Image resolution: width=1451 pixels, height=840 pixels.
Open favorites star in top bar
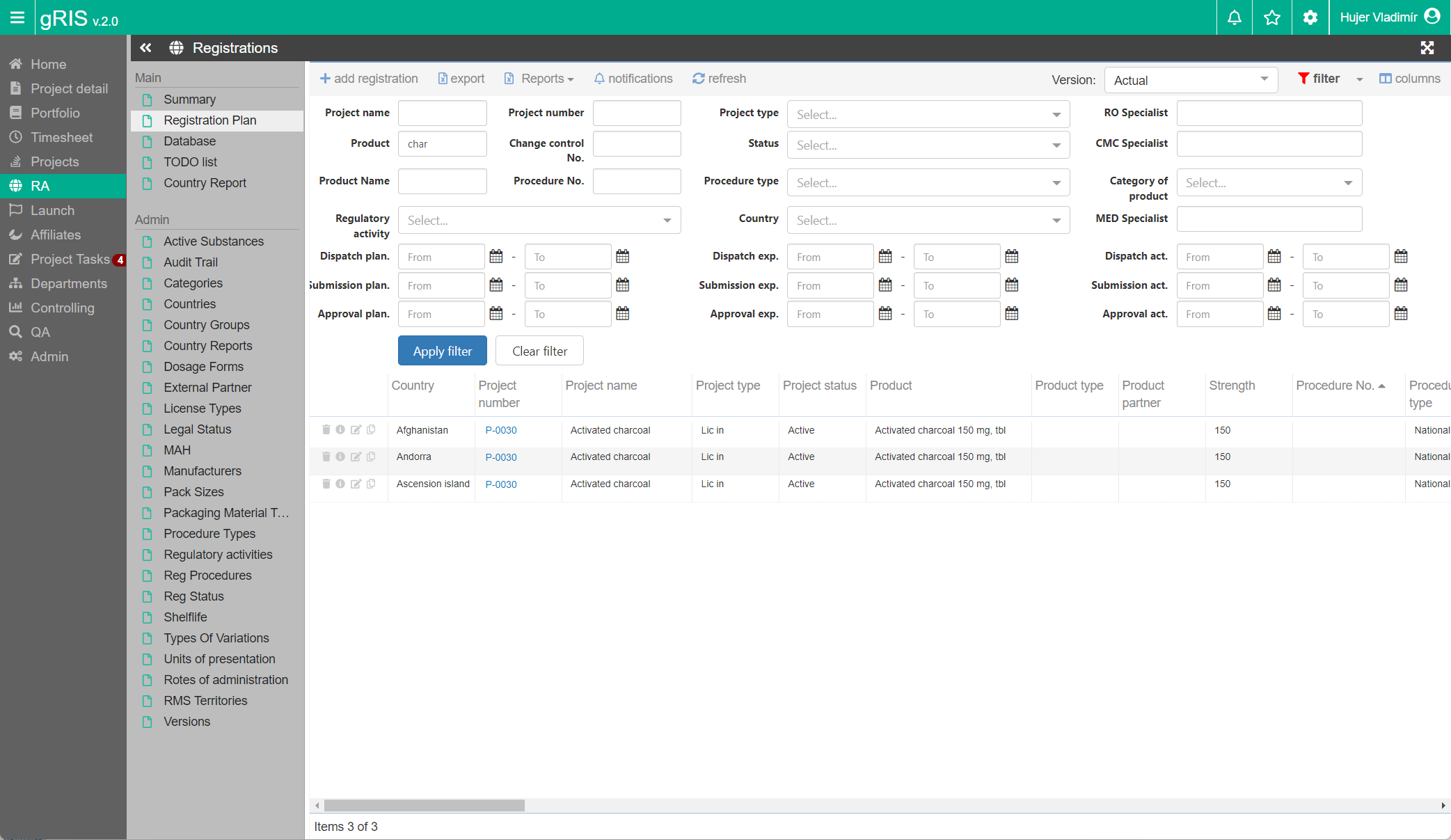(1272, 17)
